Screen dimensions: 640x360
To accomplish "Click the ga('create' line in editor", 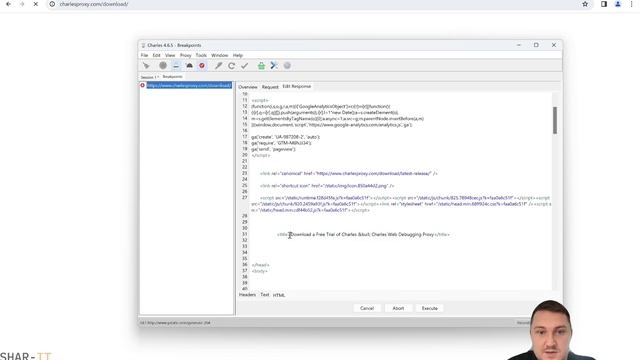I will (286, 137).
